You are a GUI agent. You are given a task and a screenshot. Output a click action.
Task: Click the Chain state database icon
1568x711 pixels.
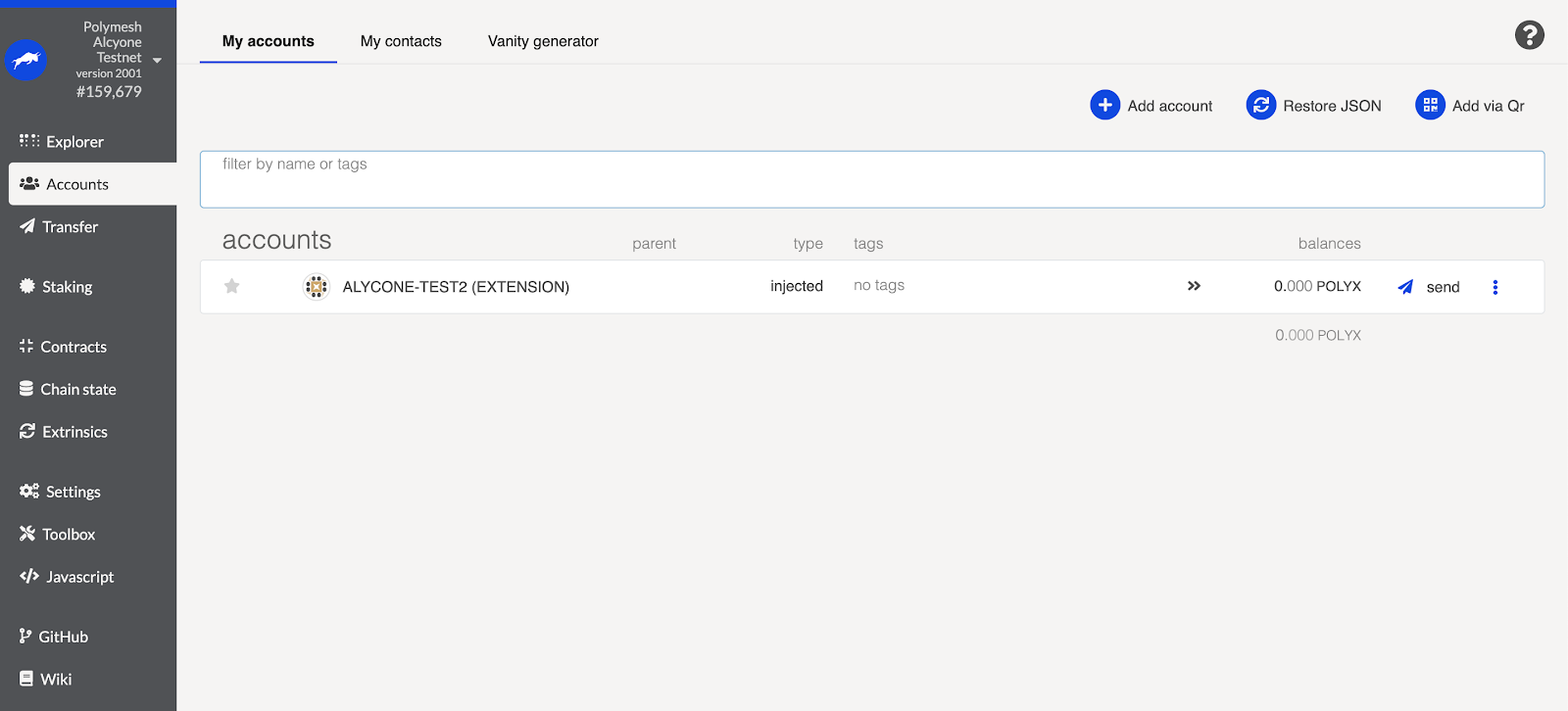[26, 388]
